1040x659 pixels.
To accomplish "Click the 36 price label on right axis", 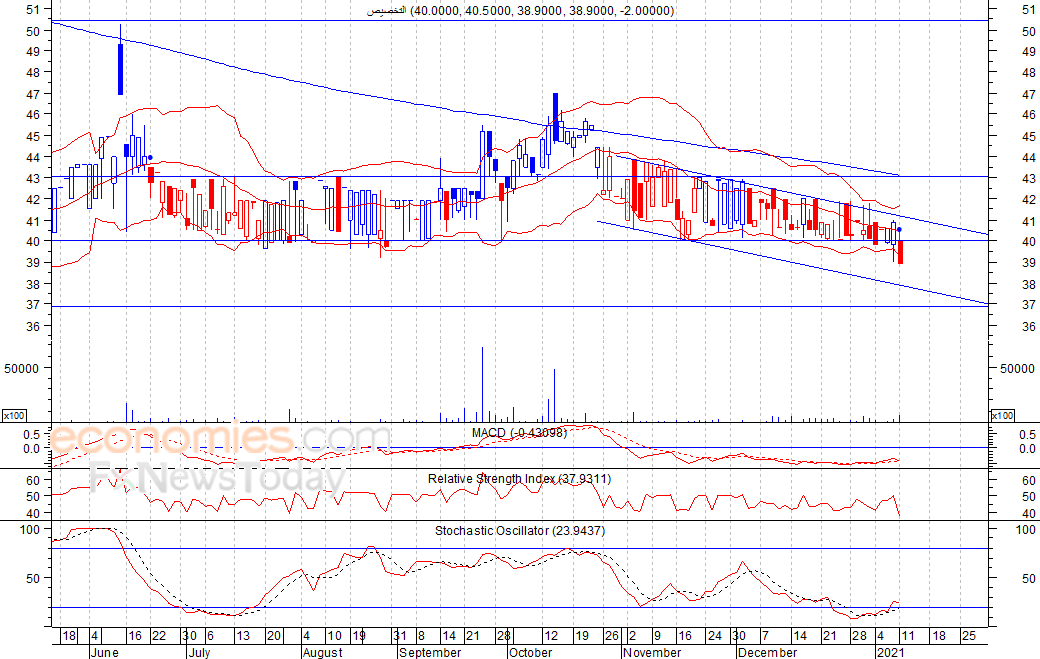I will coord(1029,327).
